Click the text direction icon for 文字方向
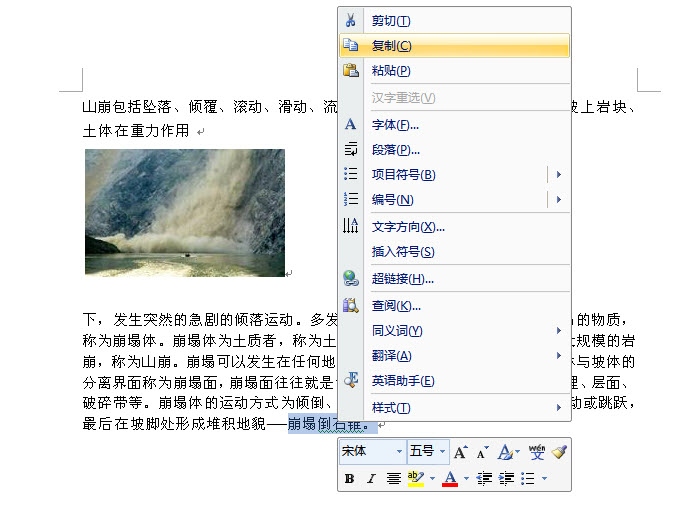 [351, 226]
